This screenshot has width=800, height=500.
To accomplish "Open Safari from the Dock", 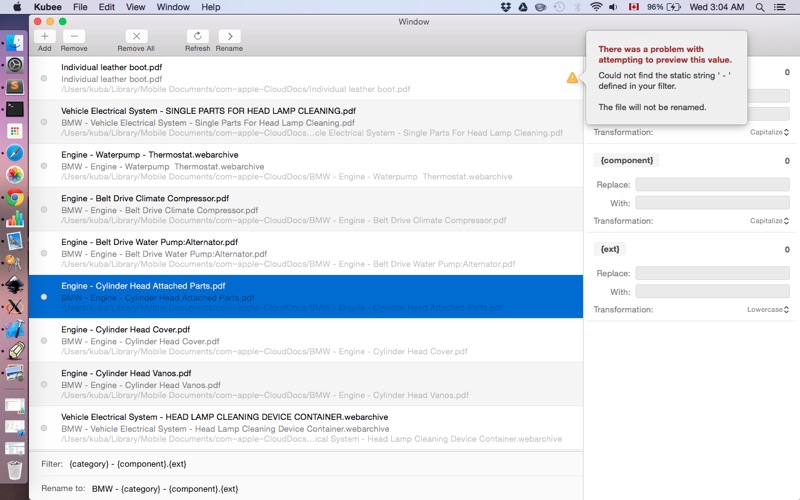I will tap(15, 153).
